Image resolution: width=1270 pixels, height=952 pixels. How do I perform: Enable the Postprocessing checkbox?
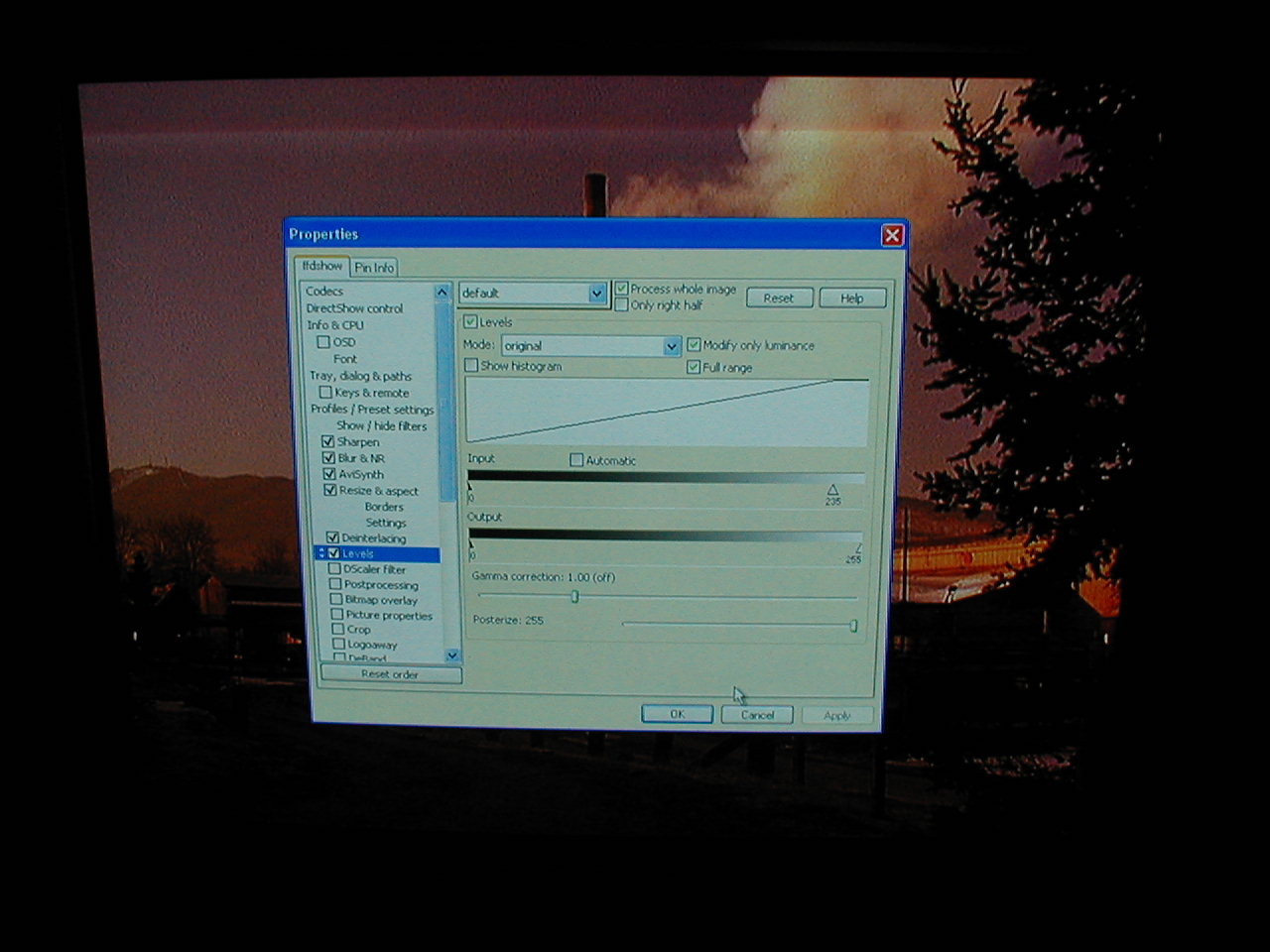[x=335, y=584]
